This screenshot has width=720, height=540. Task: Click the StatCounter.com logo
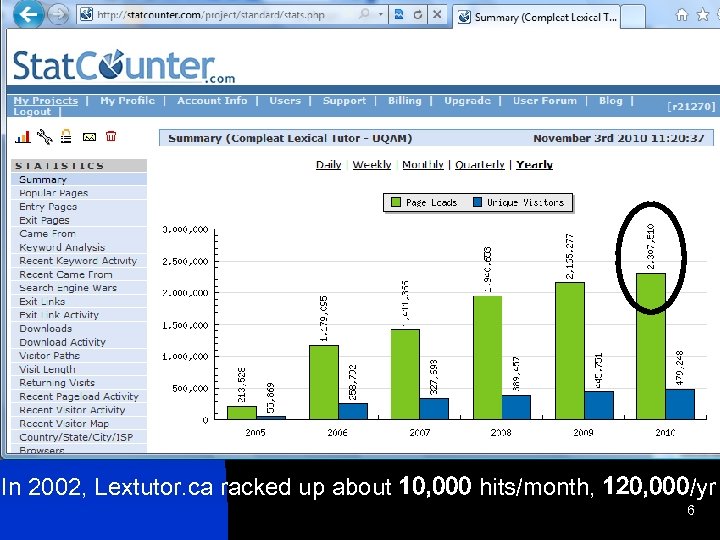[124, 66]
